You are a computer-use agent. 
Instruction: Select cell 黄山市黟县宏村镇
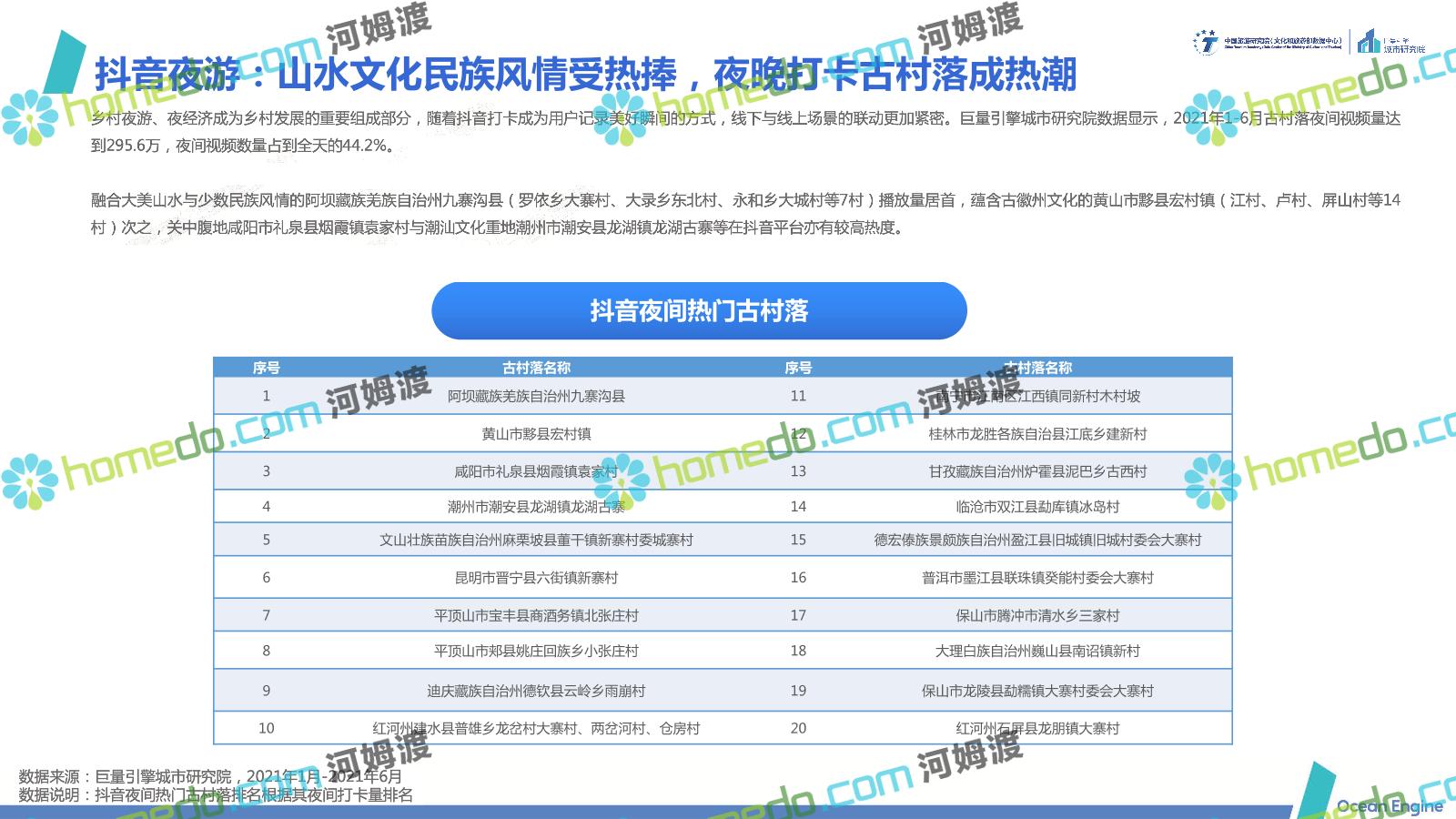(536, 434)
